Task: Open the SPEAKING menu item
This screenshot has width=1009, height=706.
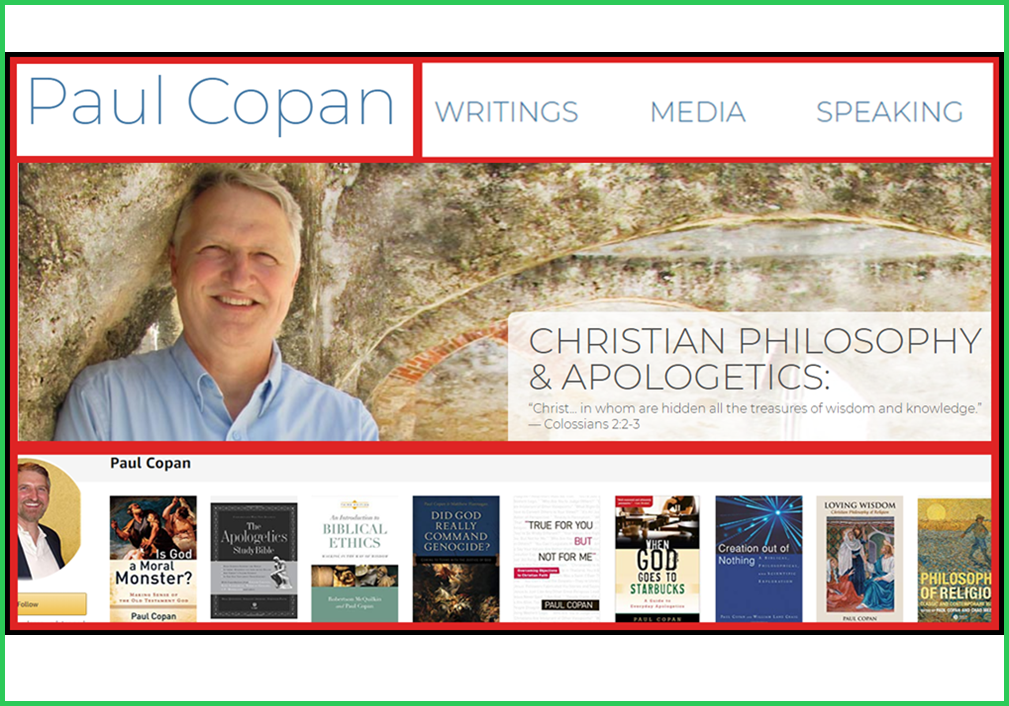Action: (889, 112)
